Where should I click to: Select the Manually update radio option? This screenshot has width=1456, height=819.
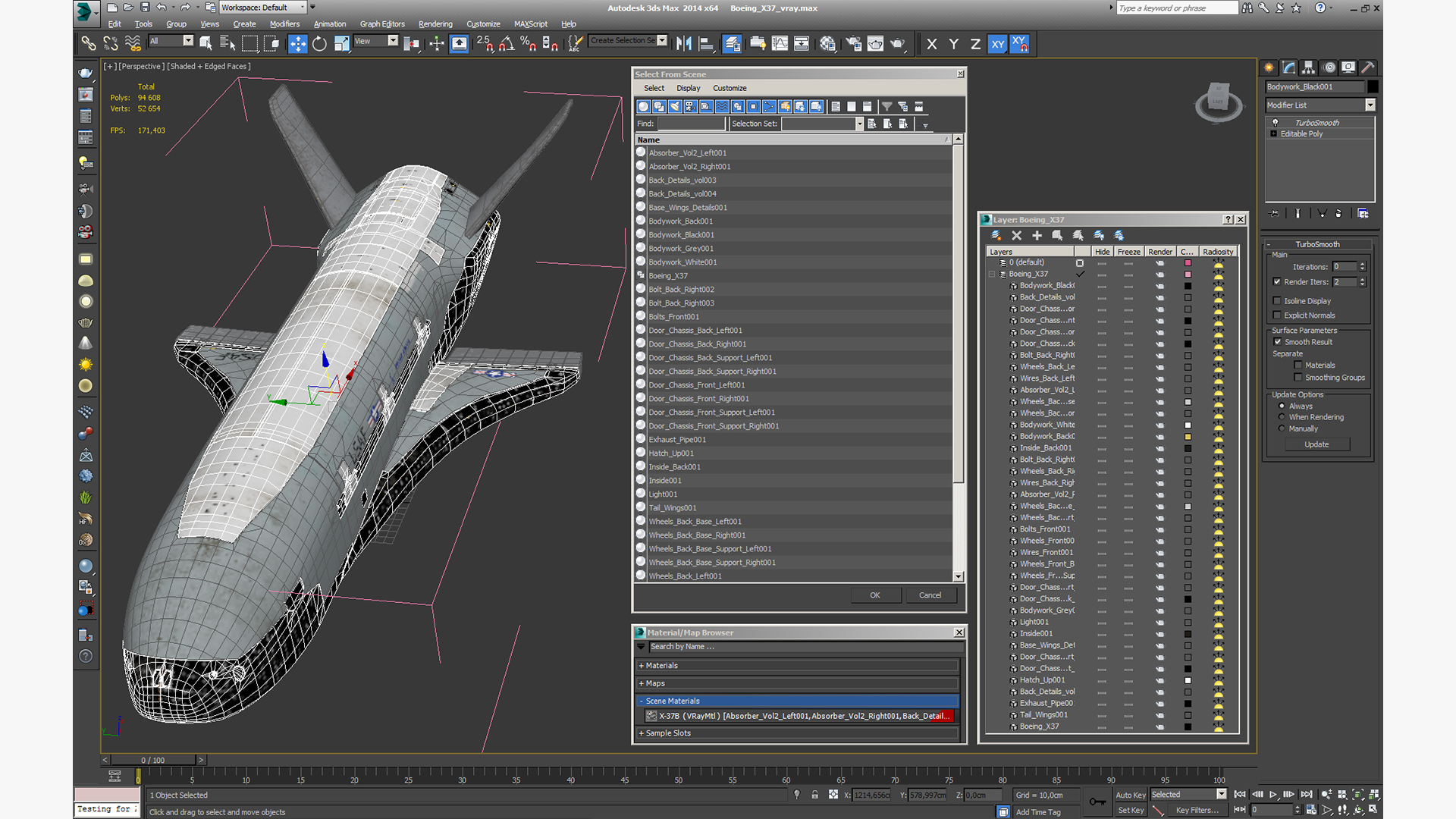pos(1282,428)
